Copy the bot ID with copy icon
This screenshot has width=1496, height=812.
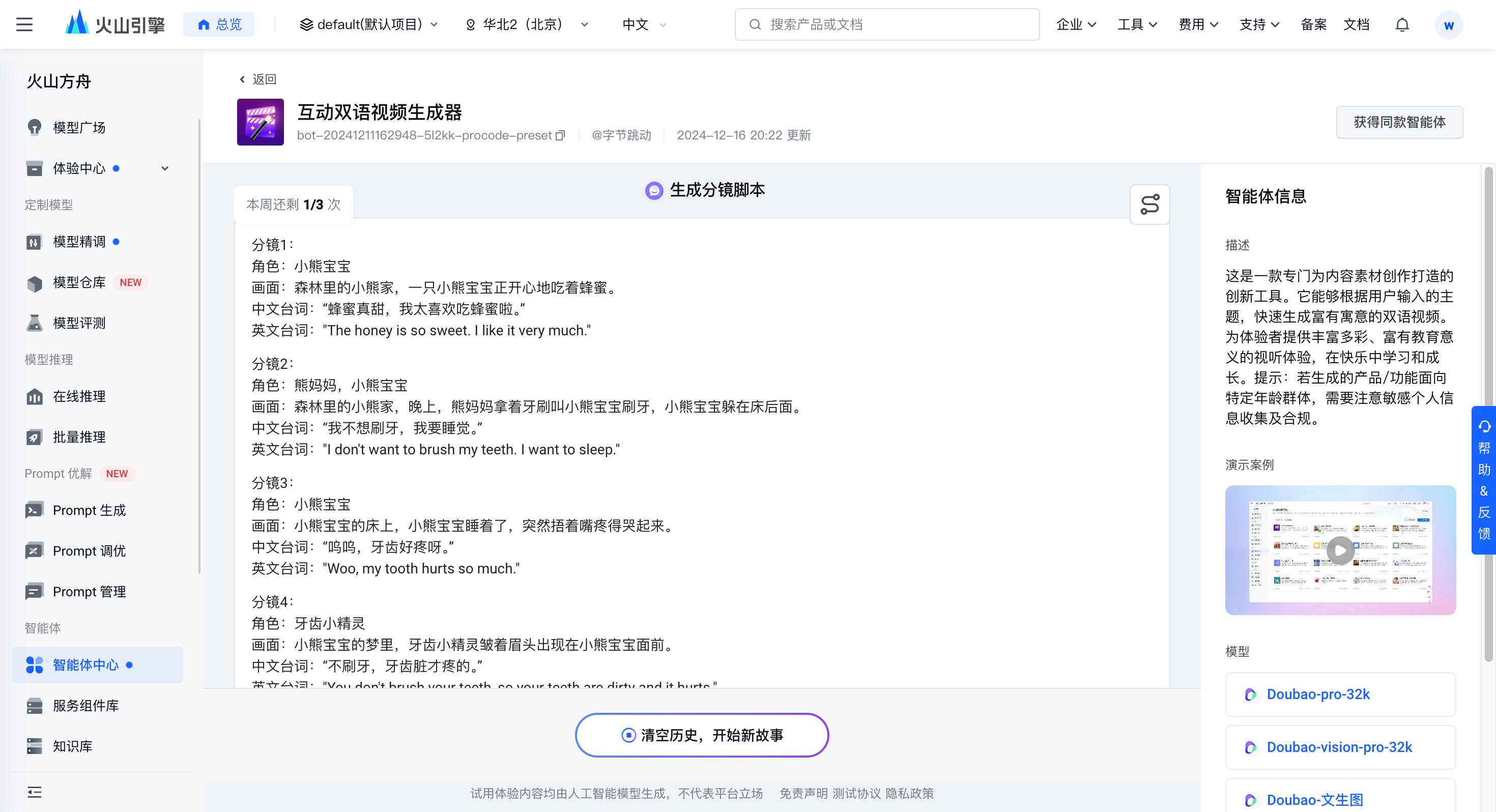560,135
